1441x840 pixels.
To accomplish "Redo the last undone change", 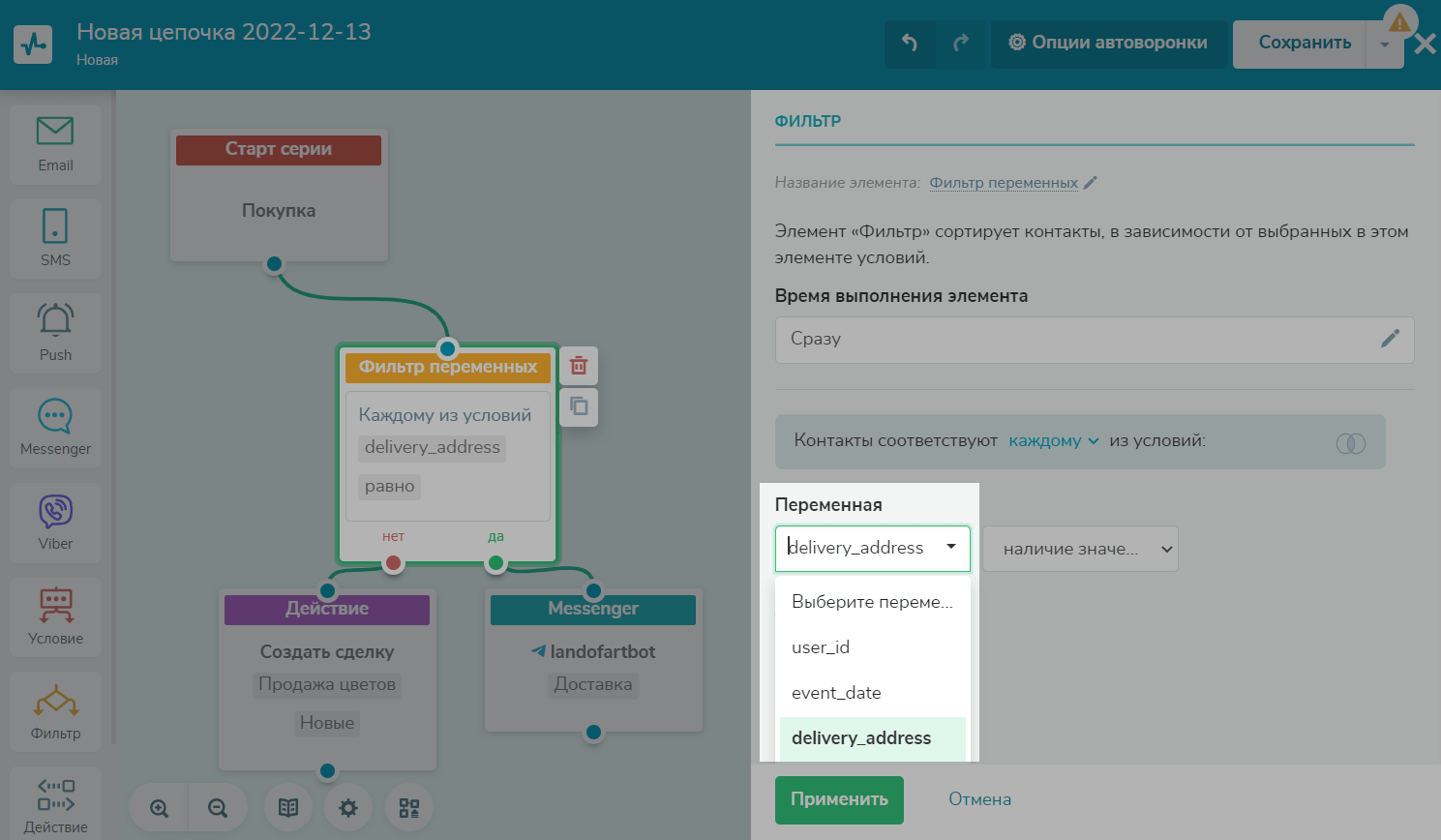I will (961, 43).
